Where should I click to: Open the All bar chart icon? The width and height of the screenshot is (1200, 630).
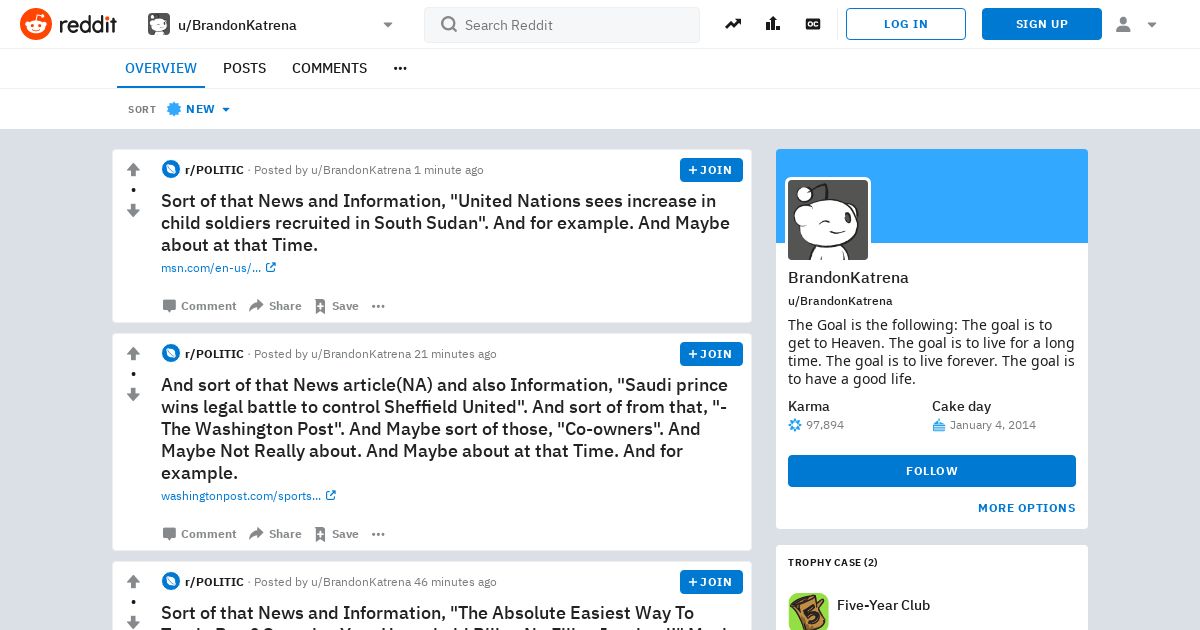tap(773, 24)
